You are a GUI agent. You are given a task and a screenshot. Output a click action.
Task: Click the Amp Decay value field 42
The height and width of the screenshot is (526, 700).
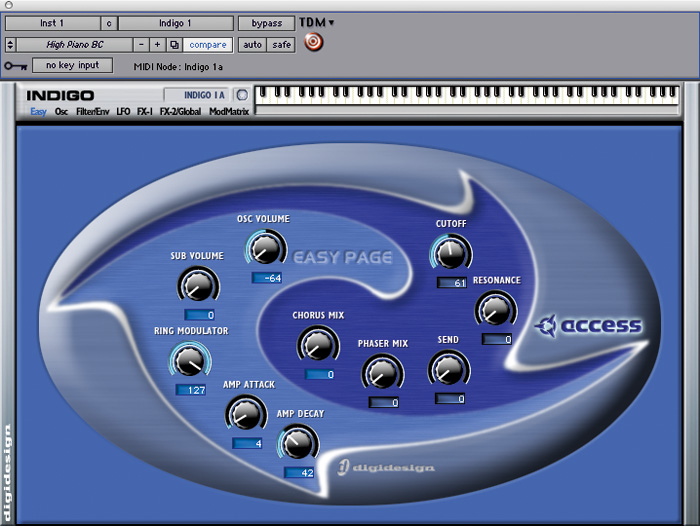(x=299, y=472)
